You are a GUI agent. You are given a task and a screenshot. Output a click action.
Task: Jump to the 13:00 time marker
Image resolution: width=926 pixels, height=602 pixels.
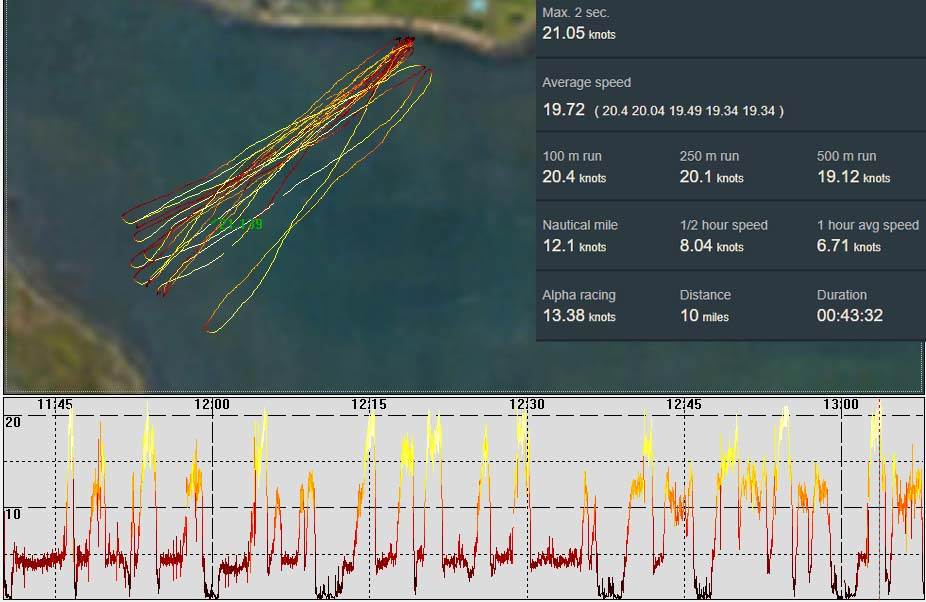841,404
